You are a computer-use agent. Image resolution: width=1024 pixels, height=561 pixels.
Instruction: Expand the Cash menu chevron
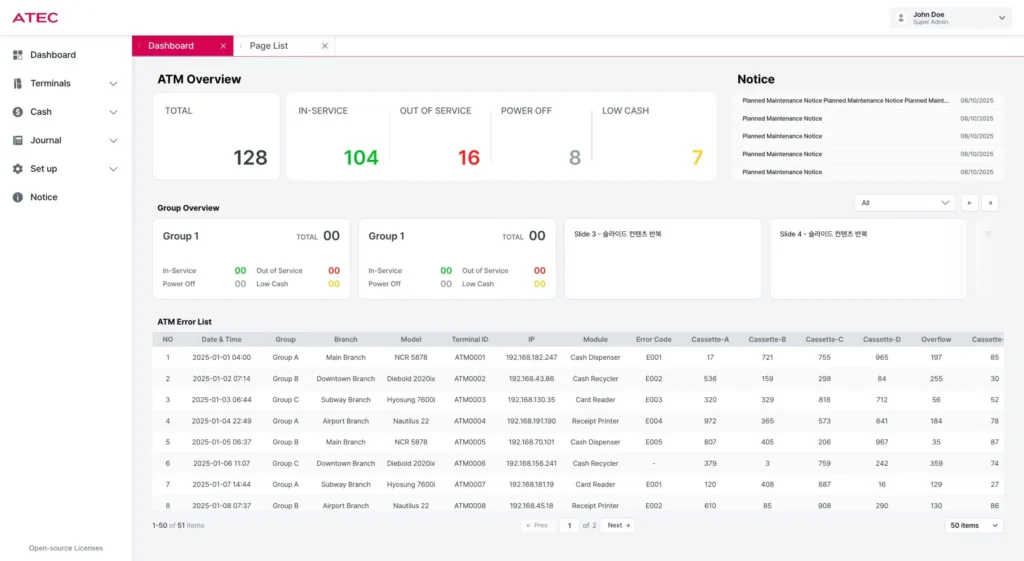(113, 112)
